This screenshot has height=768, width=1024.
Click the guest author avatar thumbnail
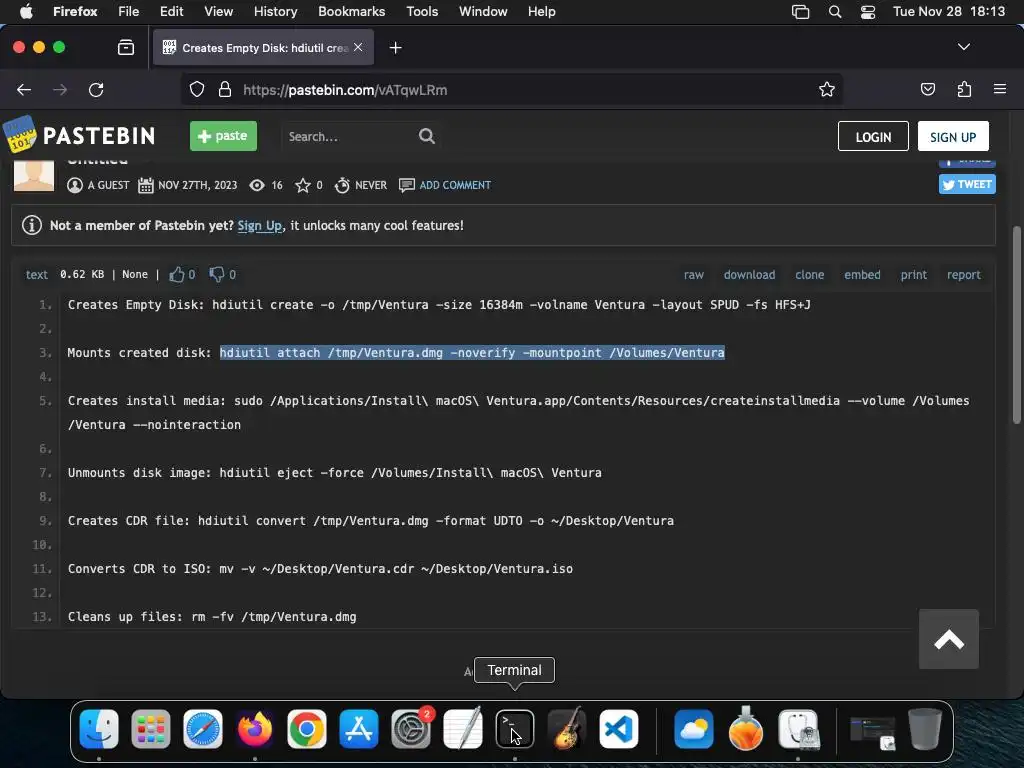[34, 174]
